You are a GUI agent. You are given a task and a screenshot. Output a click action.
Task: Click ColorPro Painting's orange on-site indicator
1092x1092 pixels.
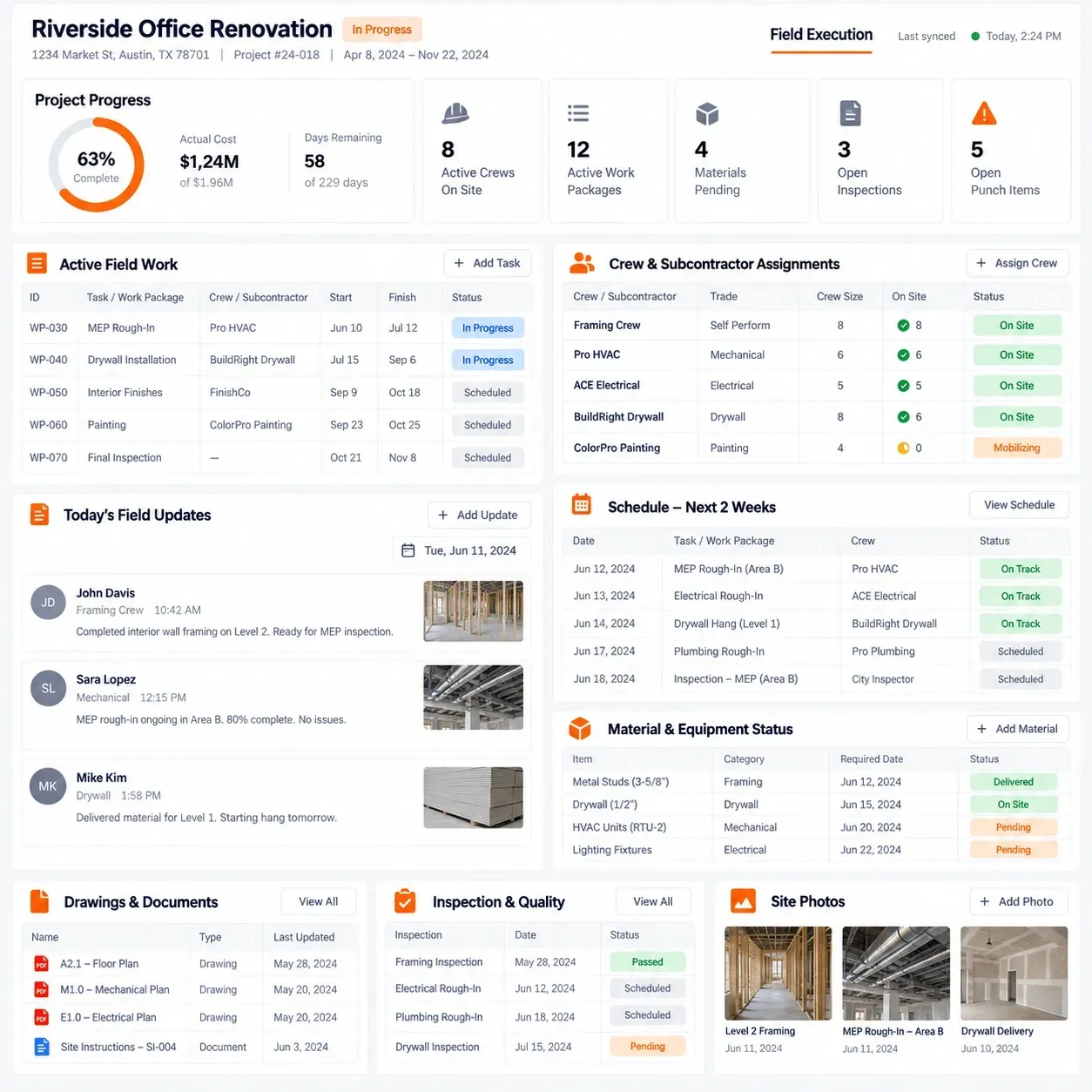pyautogui.click(x=903, y=448)
